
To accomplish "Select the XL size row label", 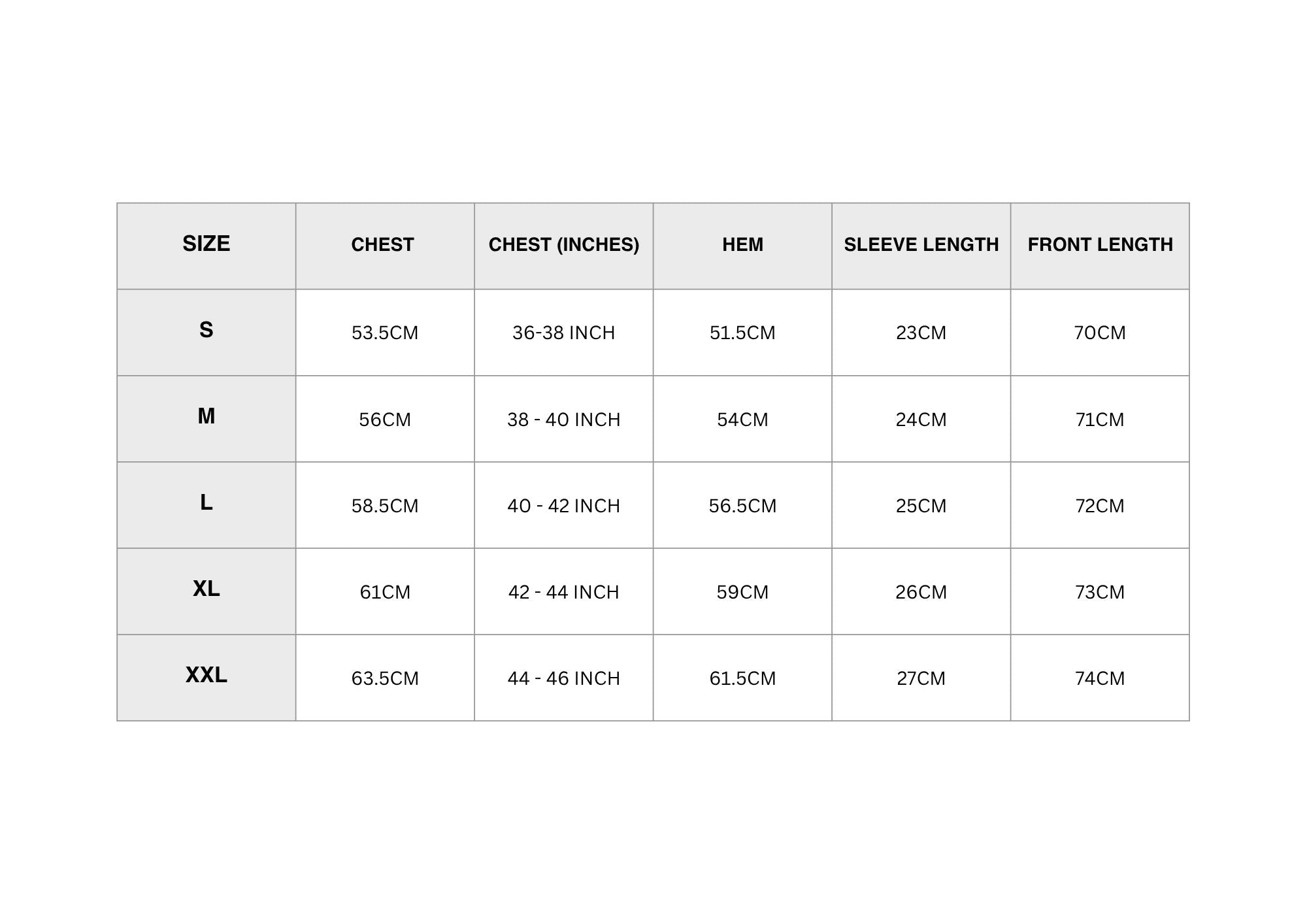I will 206,589.
